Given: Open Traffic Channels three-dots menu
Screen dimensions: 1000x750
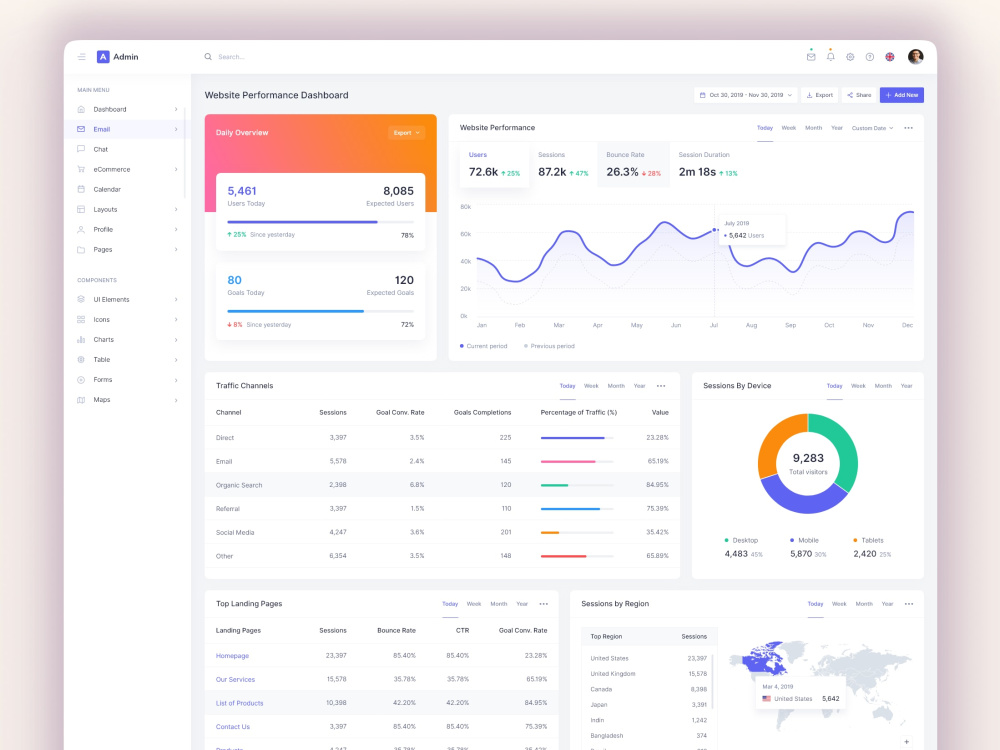Looking at the screenshot, I should coord(661,386).
